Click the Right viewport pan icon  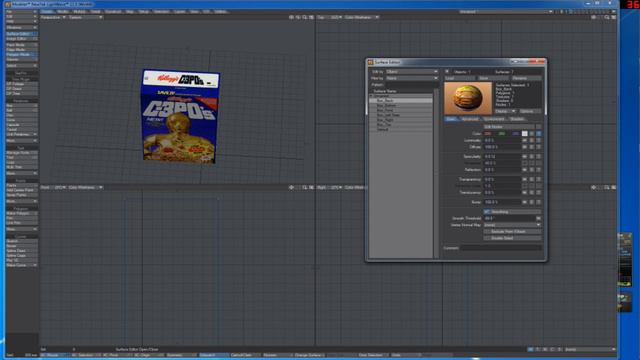click(x=594, y=188)
